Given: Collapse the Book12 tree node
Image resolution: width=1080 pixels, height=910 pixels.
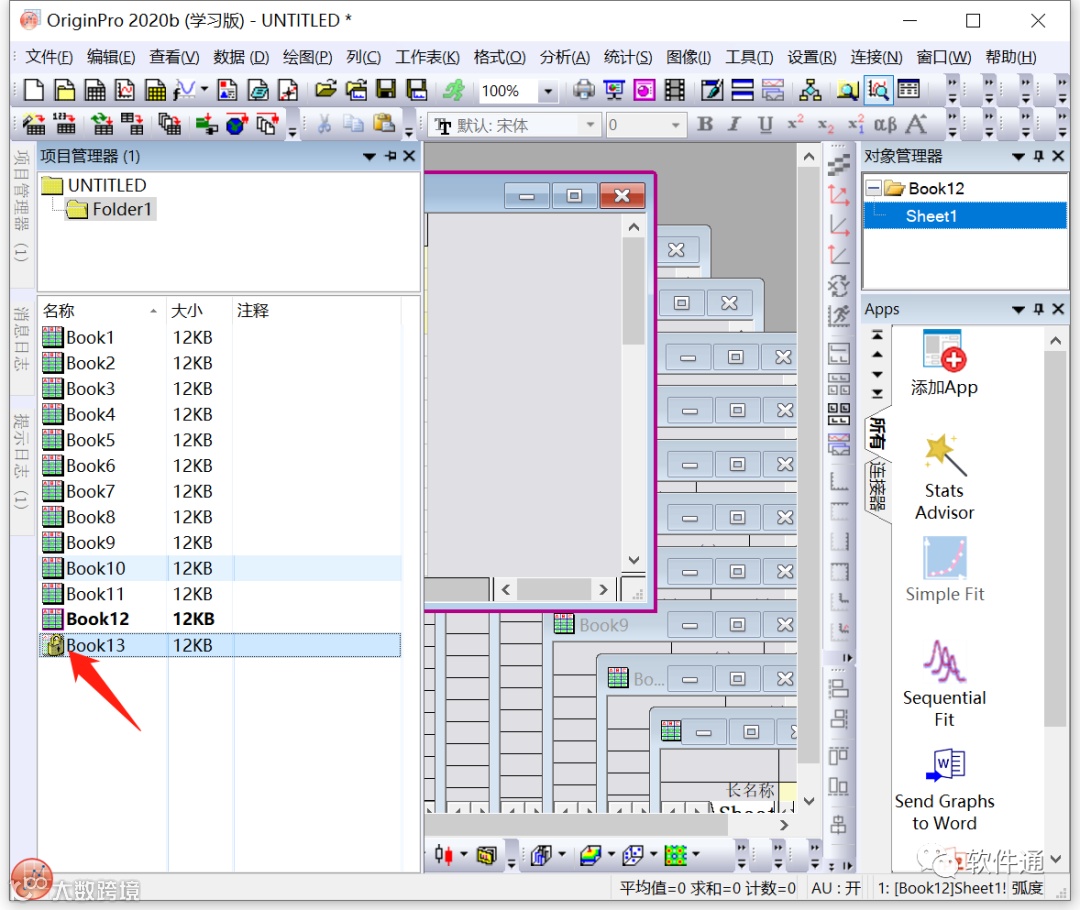Looking at the screenshot, I should pyautogui.click(x=873, y=187).
